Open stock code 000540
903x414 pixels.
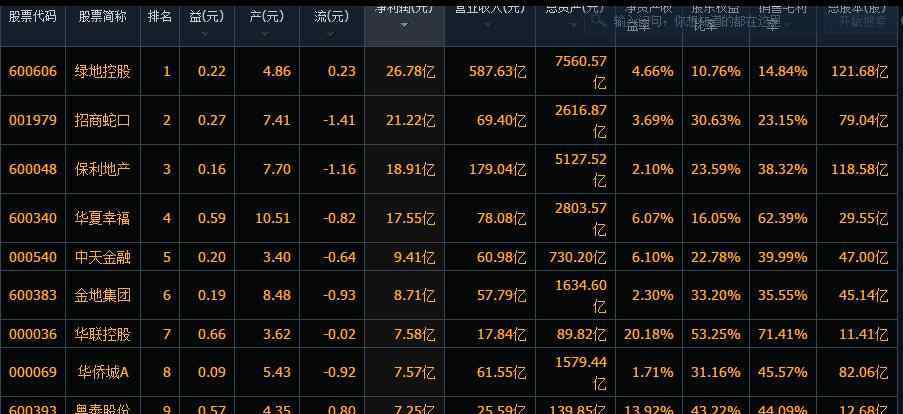pyautogui.click(x=33, y=257)
